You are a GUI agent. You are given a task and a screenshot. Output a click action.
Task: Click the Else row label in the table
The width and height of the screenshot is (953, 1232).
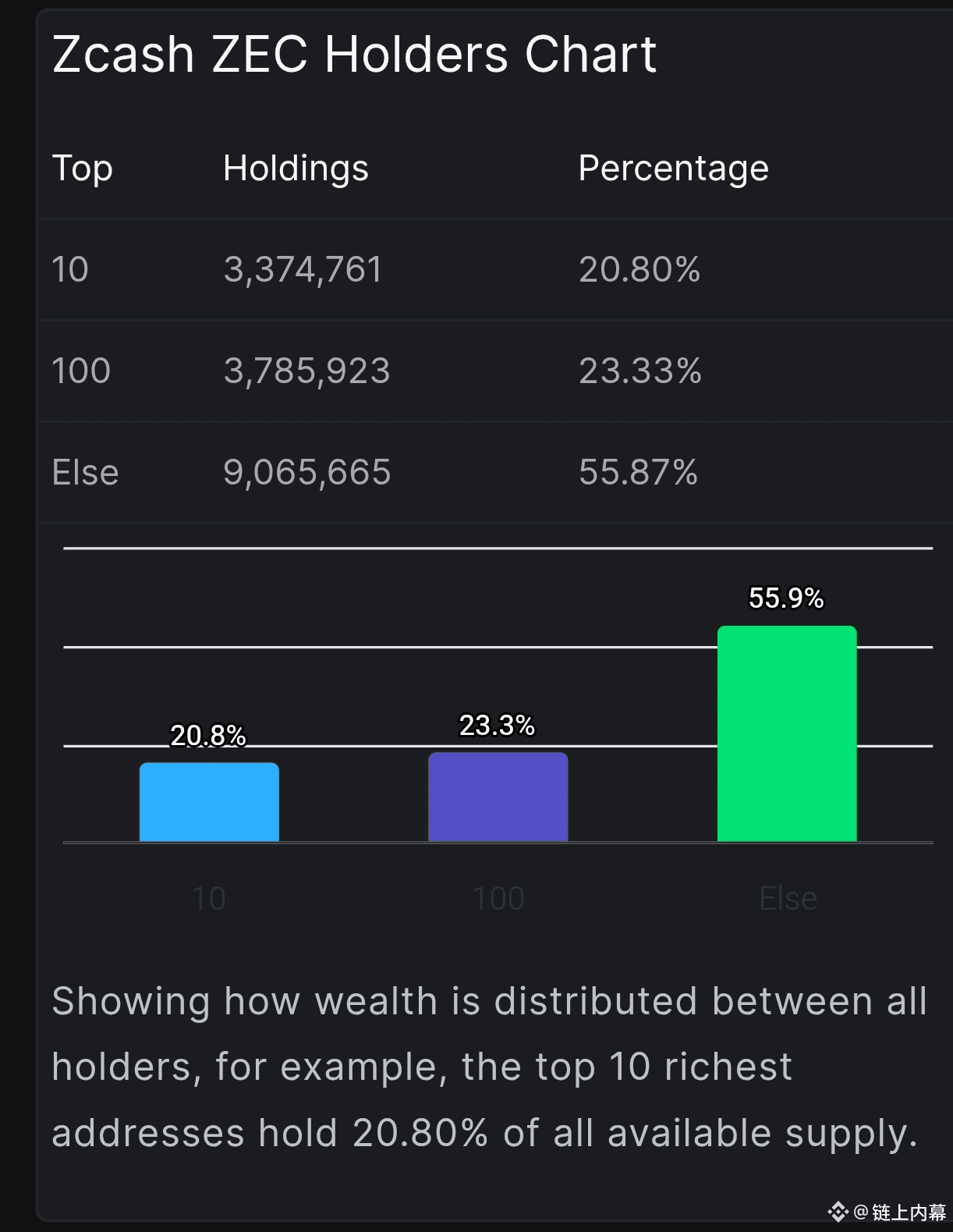coord(85,472)
